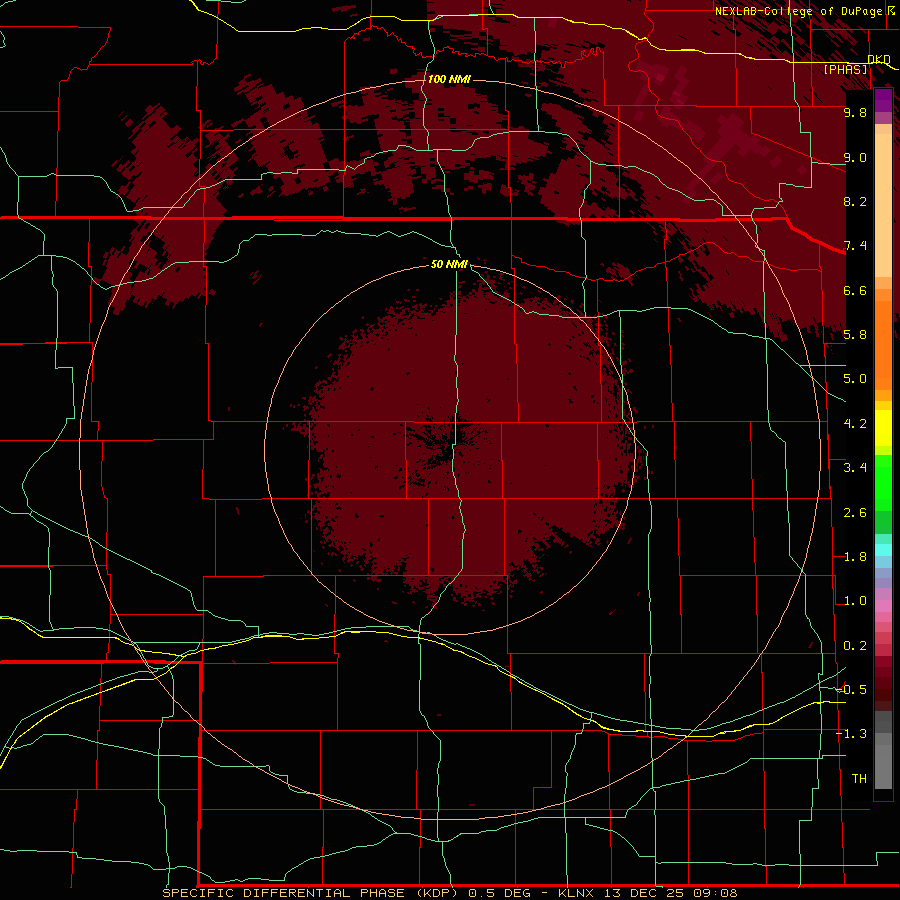Click the TH label on the color scale
This screenshot has width=900, height=900.
[x=859, y=779]
